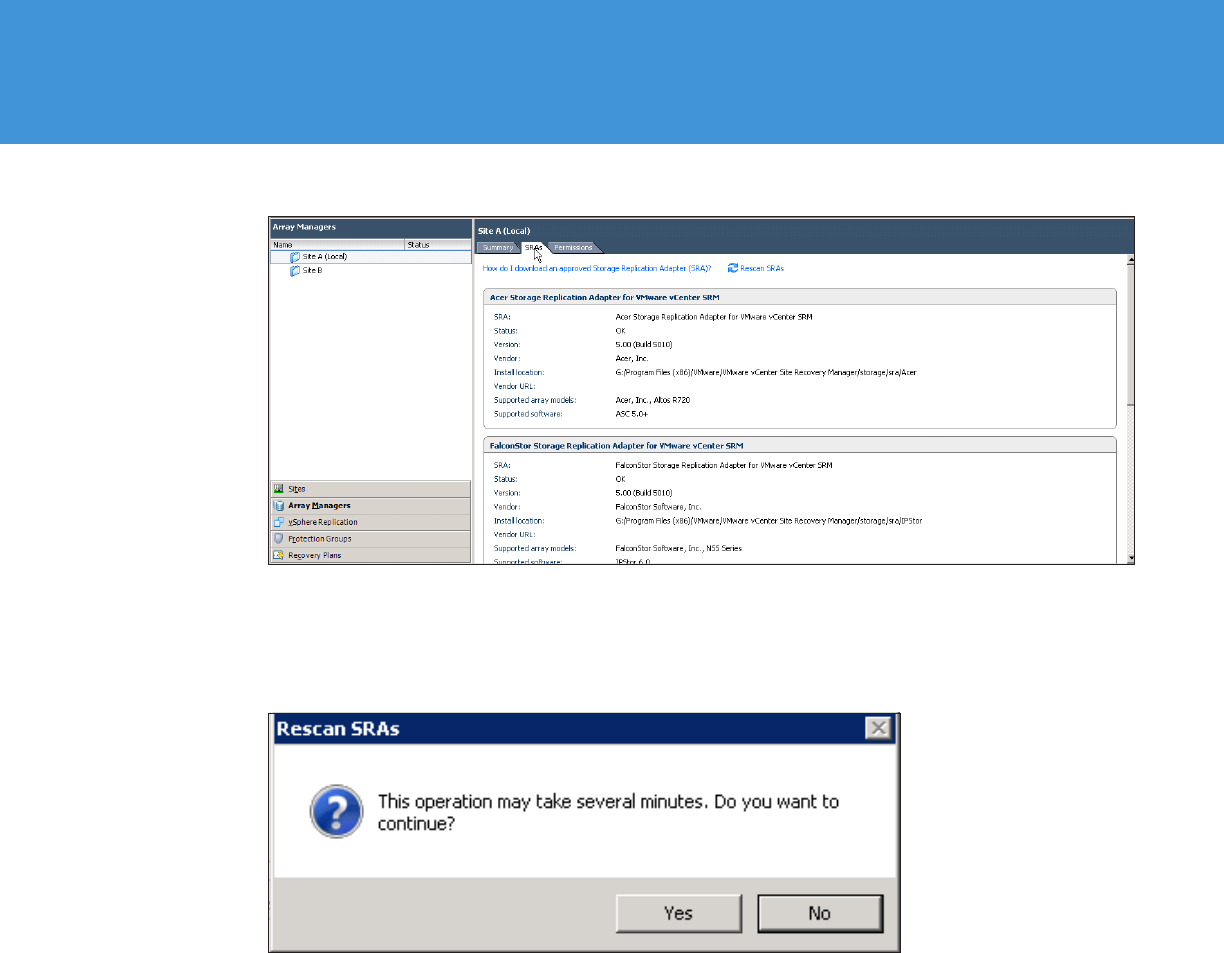Click the 'Acer, Inc., Altos R720' text
1224x953 pixels.
pos(653,399)
